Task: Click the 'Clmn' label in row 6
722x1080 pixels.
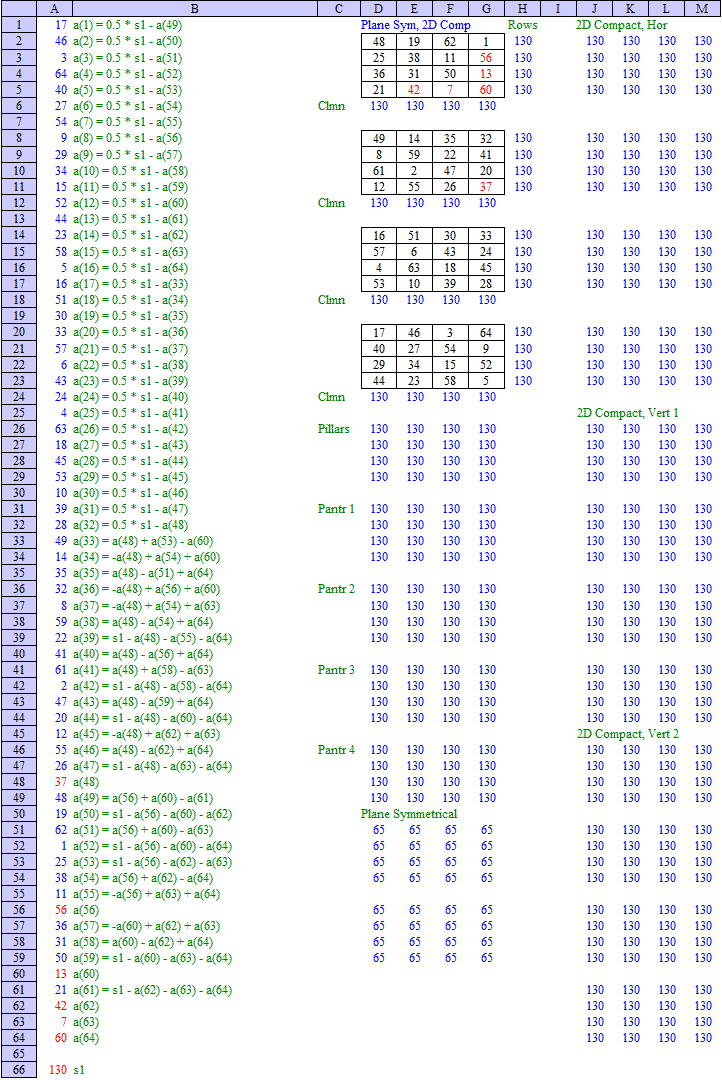Action: (x=331, y=105)
